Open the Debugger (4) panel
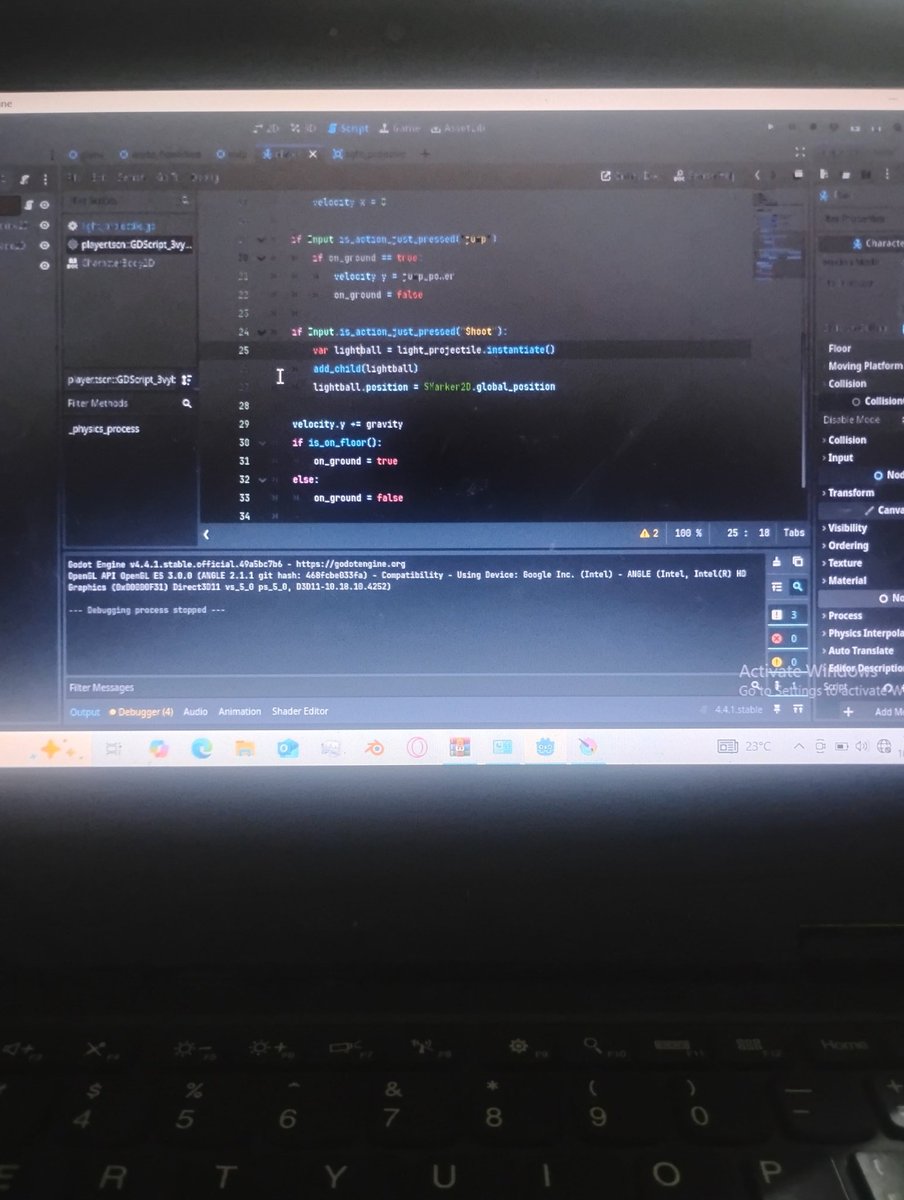Viewport: 904px width, 1200px height. [x=142, y=712]
